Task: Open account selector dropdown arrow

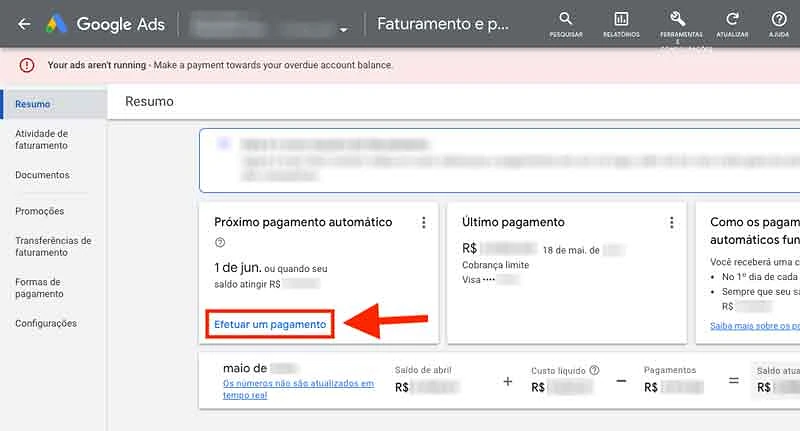Action: 343,30
